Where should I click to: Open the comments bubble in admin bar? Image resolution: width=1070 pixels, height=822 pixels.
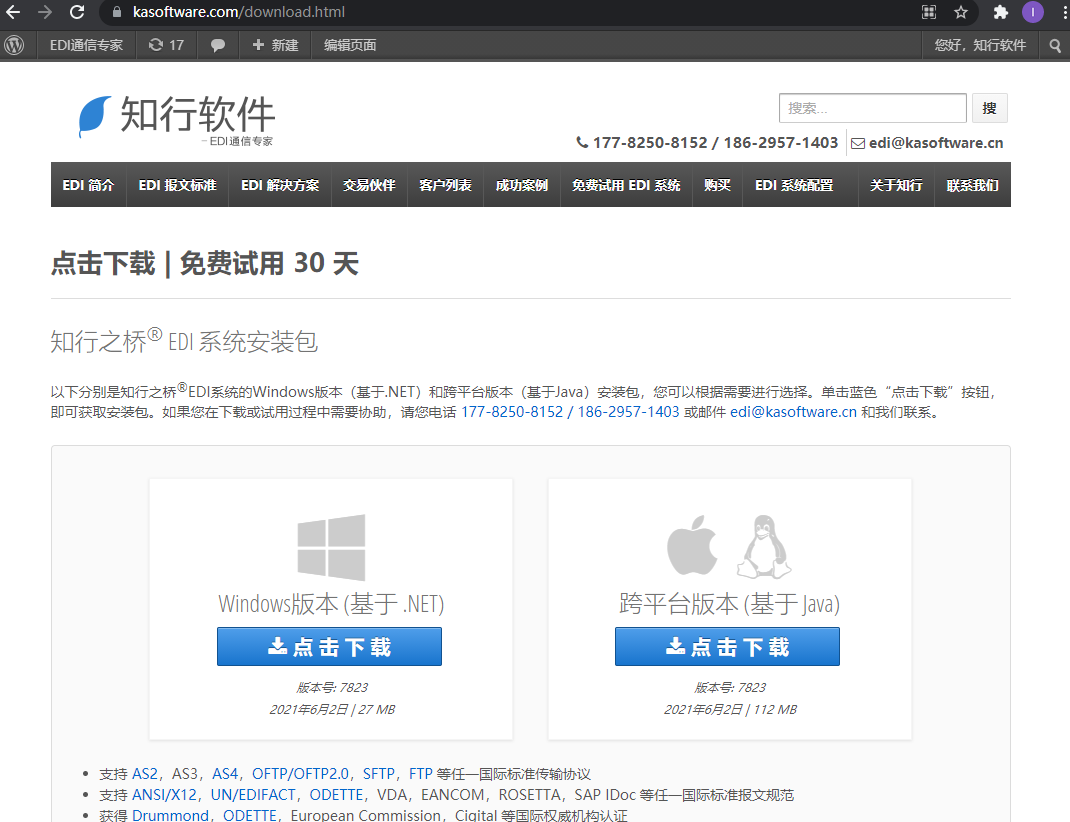(x=218, y=45)
